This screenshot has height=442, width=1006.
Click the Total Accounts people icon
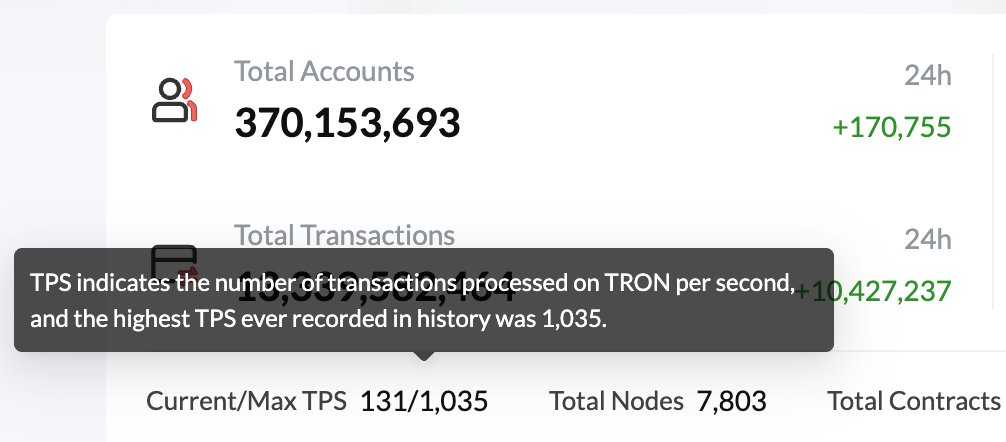(174, 99)
